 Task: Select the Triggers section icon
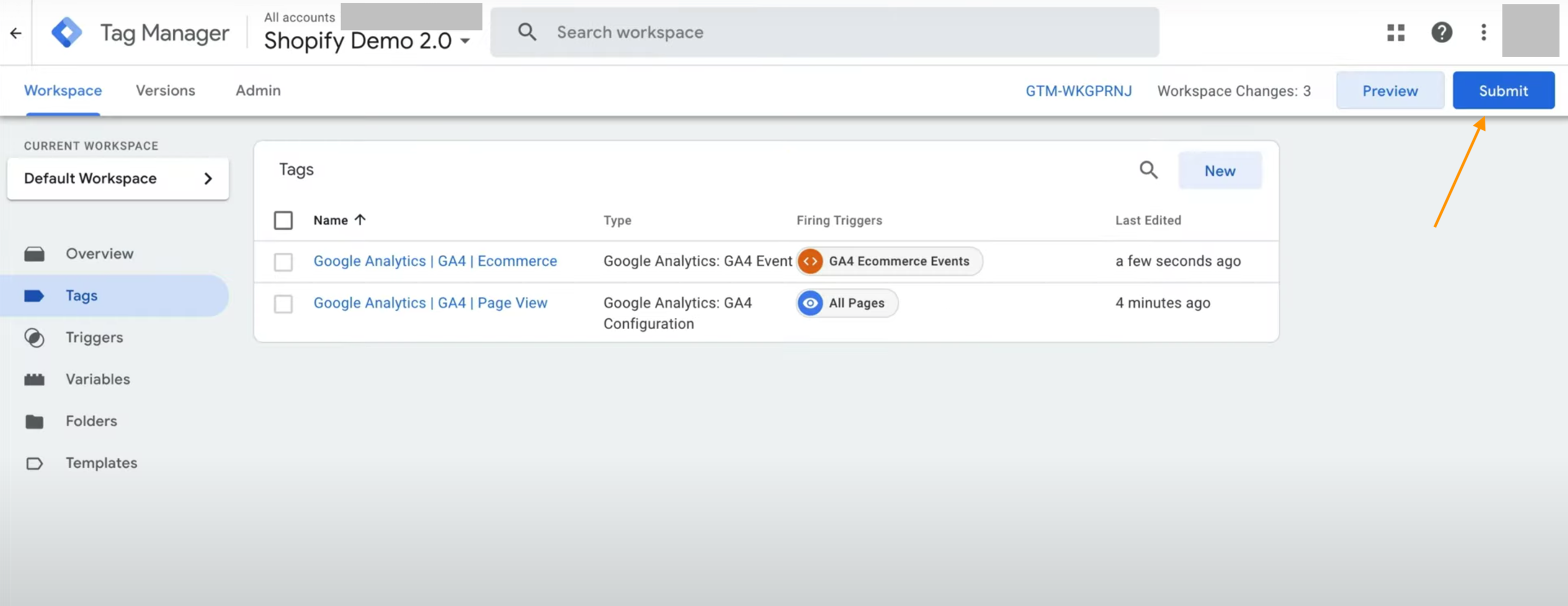(x=35, y=337)
